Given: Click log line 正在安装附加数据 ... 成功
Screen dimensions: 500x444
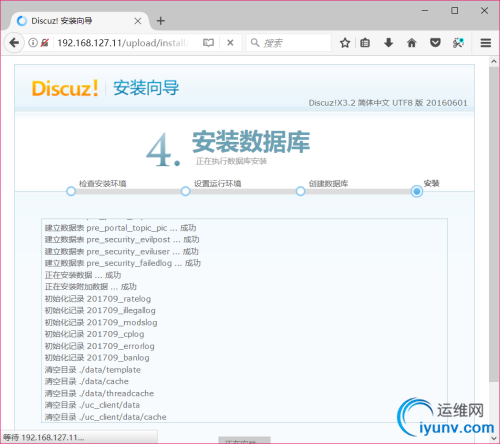Looking at the screenshot, I should 91,287.
